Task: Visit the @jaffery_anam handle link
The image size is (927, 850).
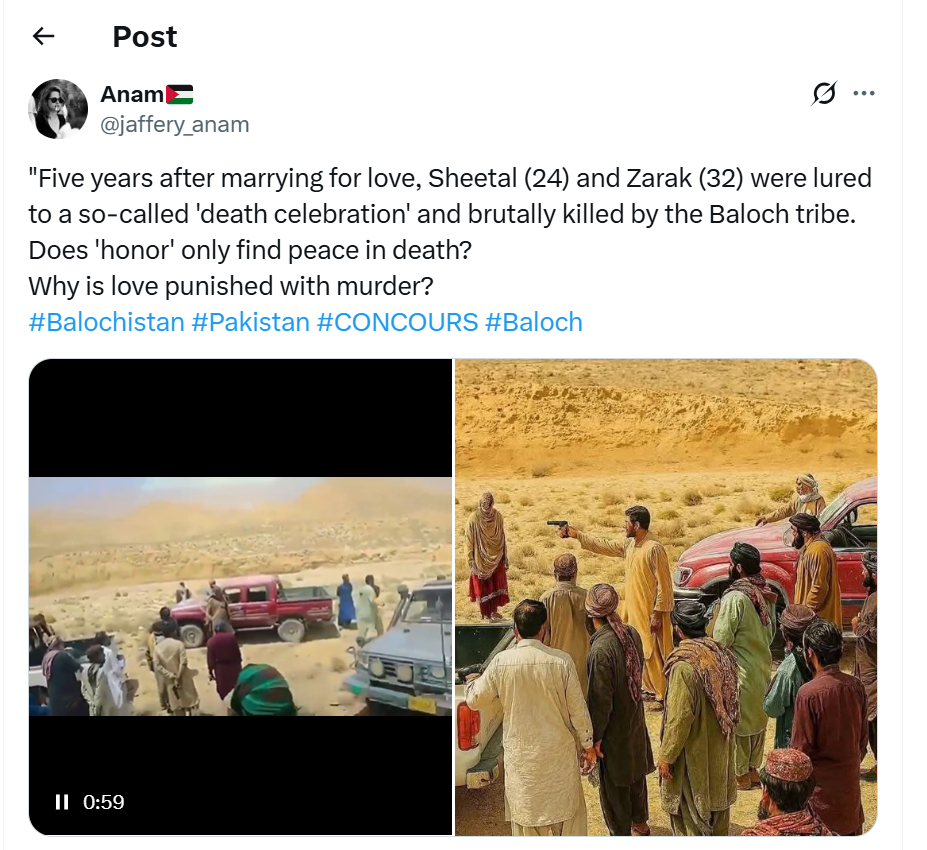Action: coord(174,125)
